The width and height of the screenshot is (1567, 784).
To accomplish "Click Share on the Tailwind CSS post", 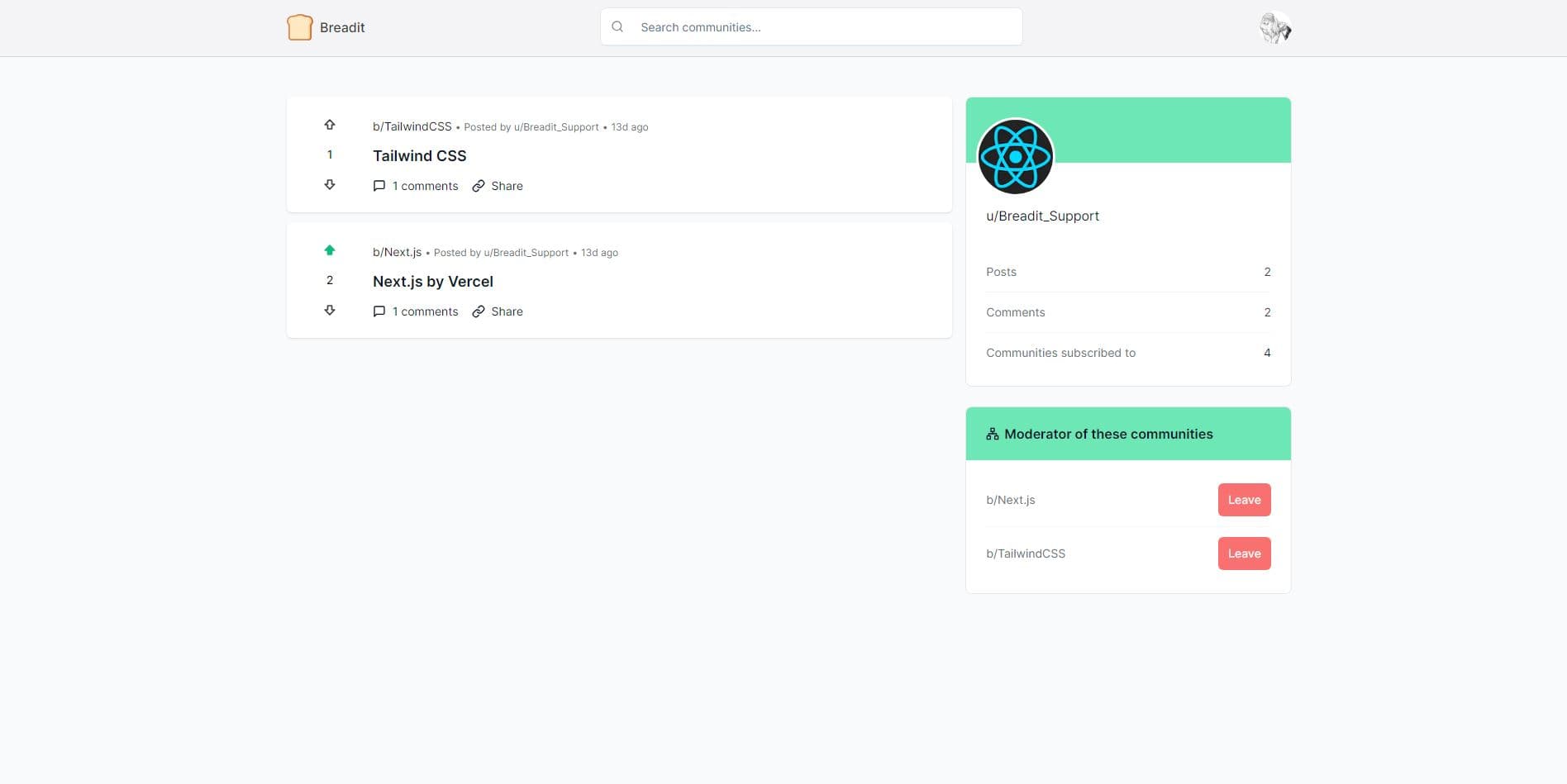I will (x=507, y=186).
